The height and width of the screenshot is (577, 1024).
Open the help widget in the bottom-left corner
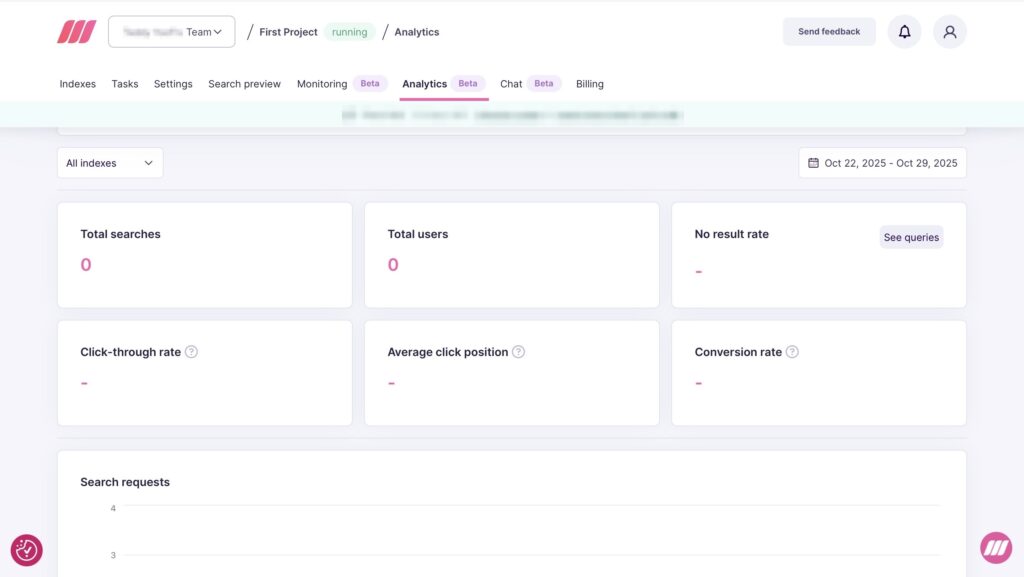(x=26, y=550)
